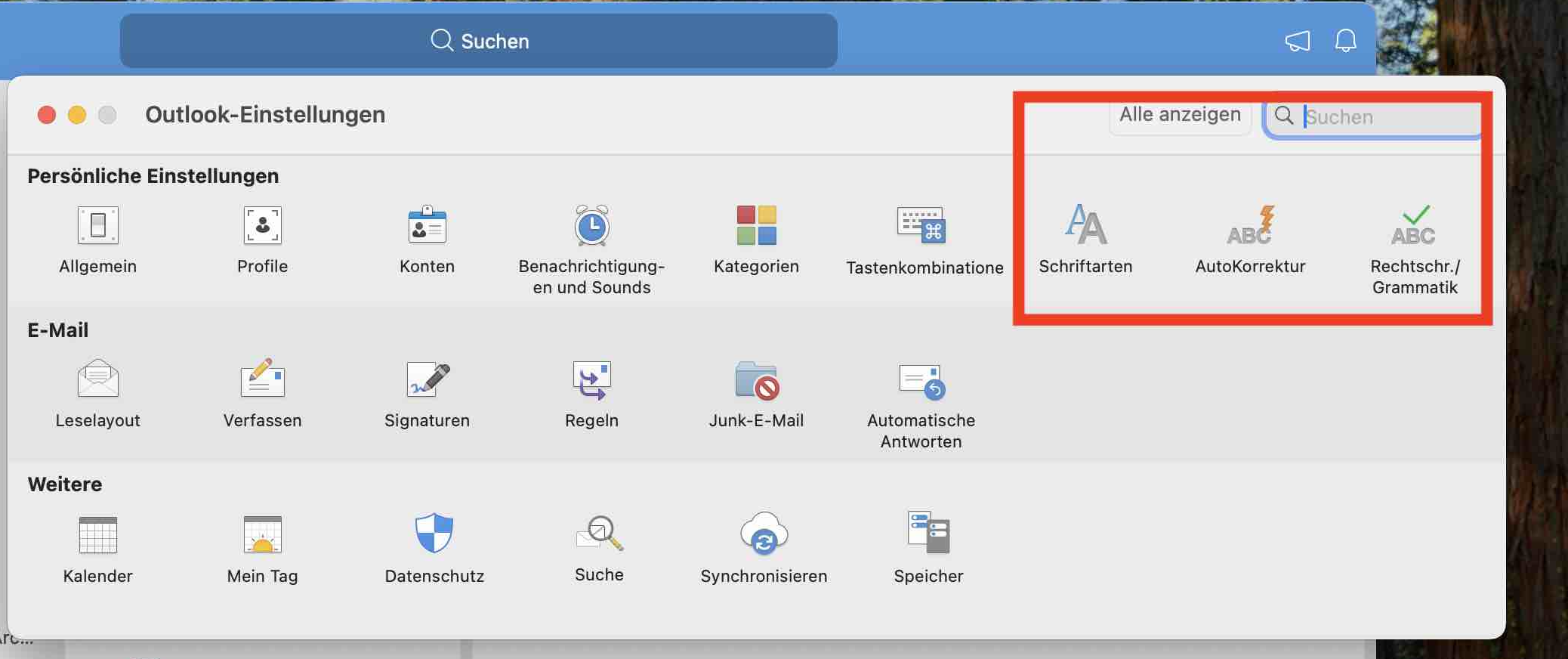Open Tastenkombinationen keyboard shortcuts settings

(x=924, y=240)
